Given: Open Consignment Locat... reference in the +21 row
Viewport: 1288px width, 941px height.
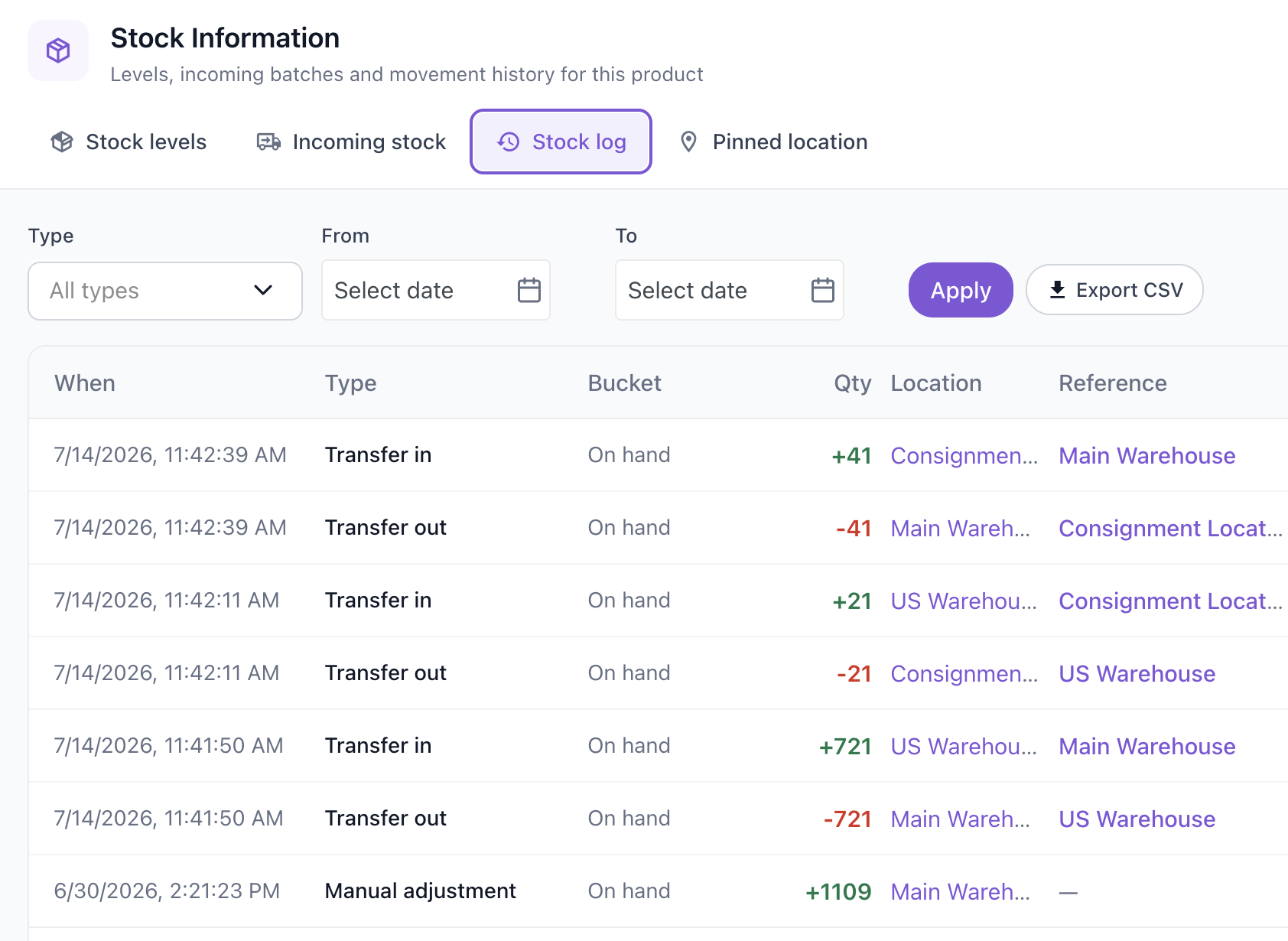Looking at the screenshot, I should (1170, 601).
